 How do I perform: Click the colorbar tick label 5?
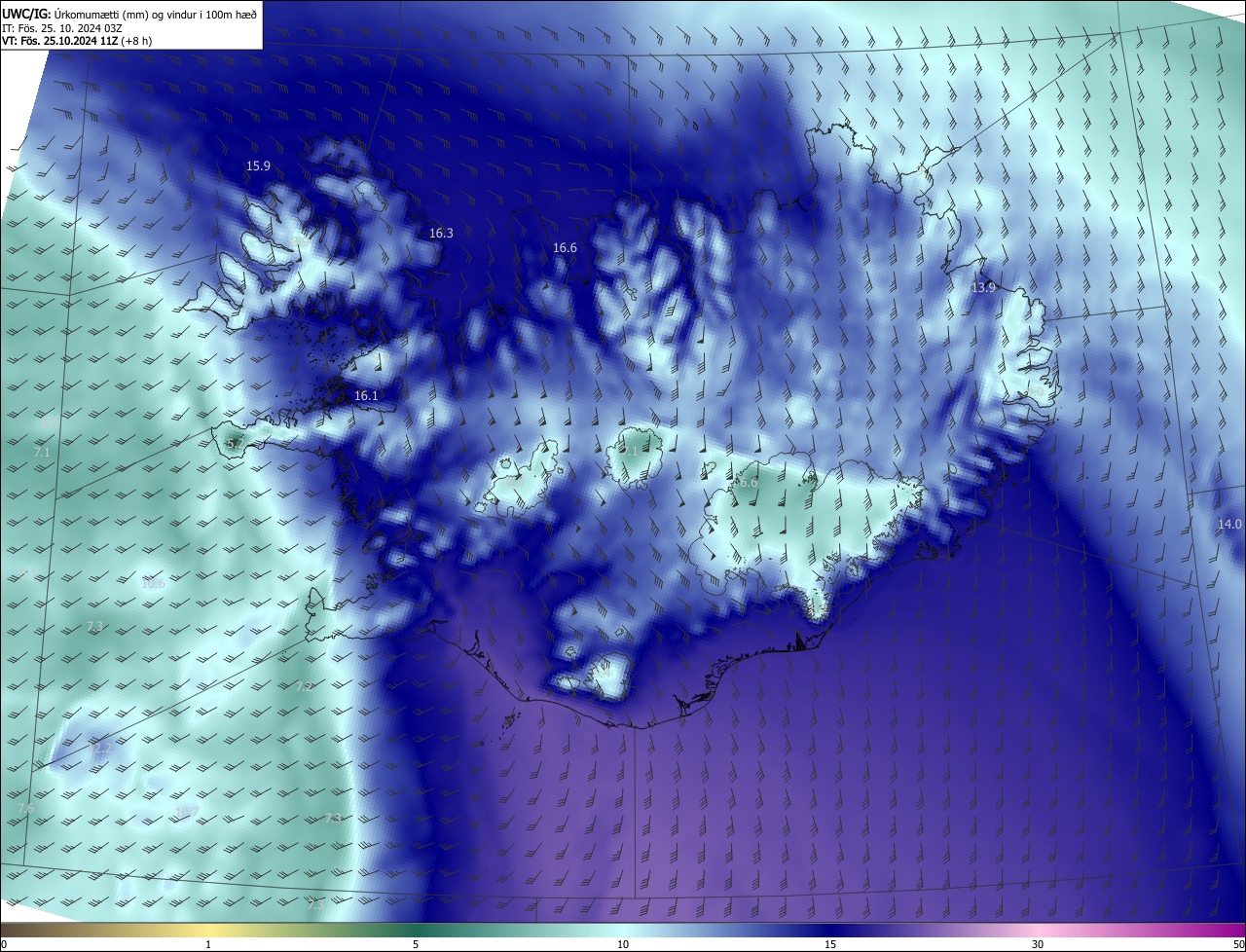(416, 944)
